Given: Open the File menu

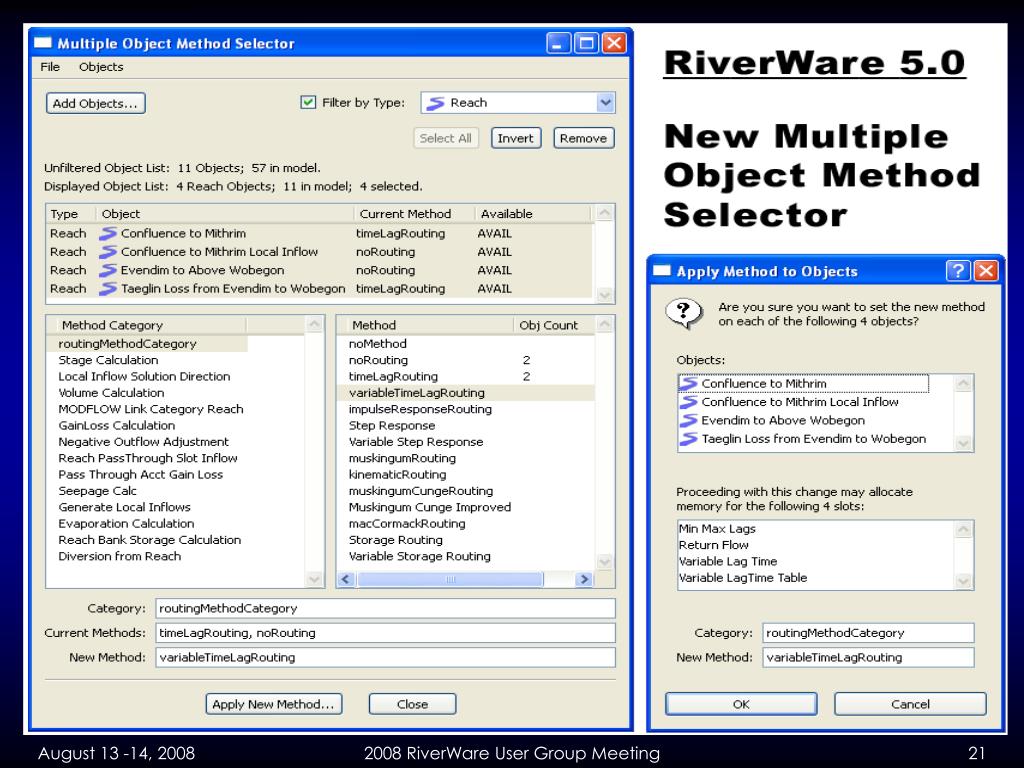Looking at the screenshot, I should coord(50,67).
